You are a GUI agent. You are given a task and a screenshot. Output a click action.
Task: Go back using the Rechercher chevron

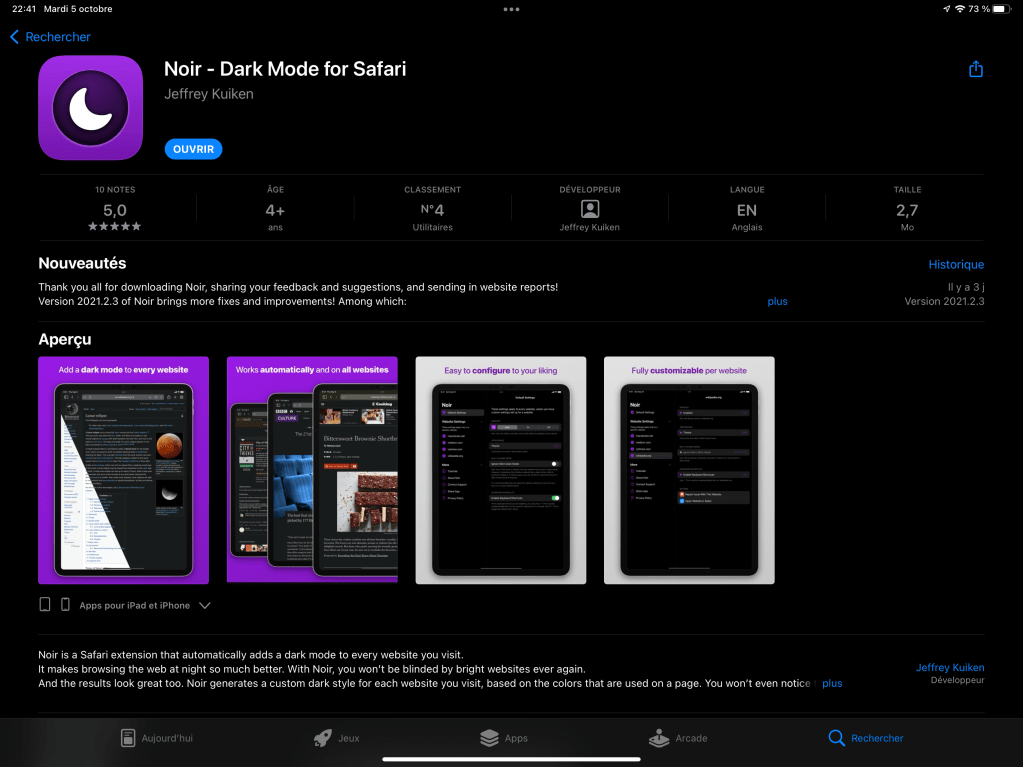pyautogui.click(x=50, y=37)
